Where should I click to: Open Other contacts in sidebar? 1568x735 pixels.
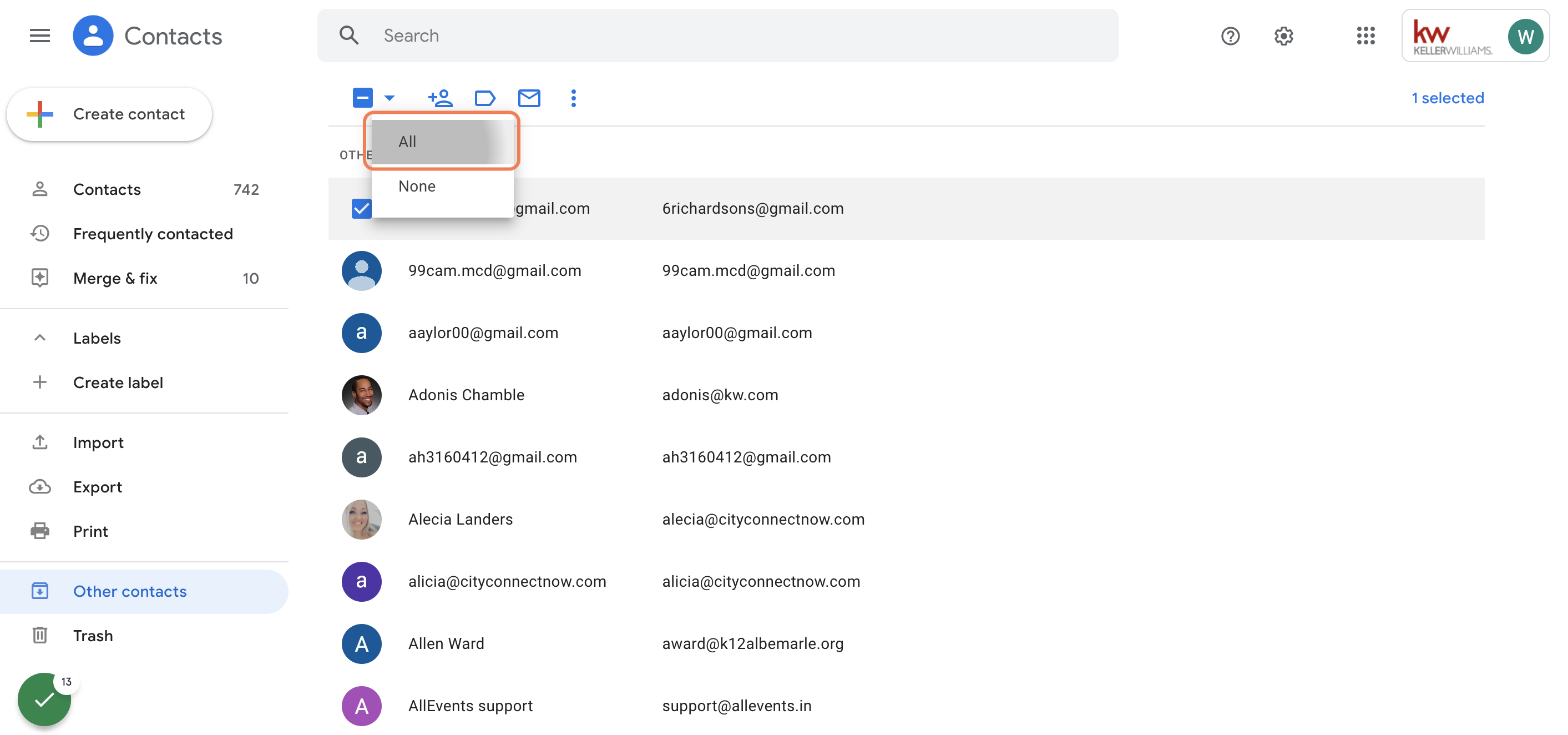point(144,591)
